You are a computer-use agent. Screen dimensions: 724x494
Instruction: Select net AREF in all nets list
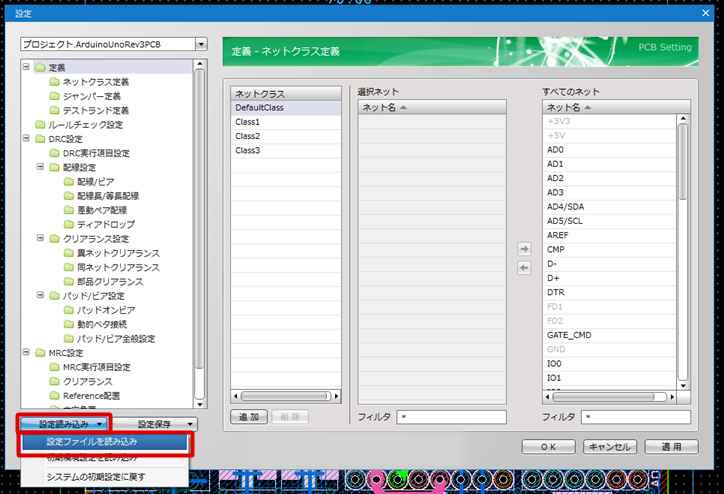pos(609,235)
